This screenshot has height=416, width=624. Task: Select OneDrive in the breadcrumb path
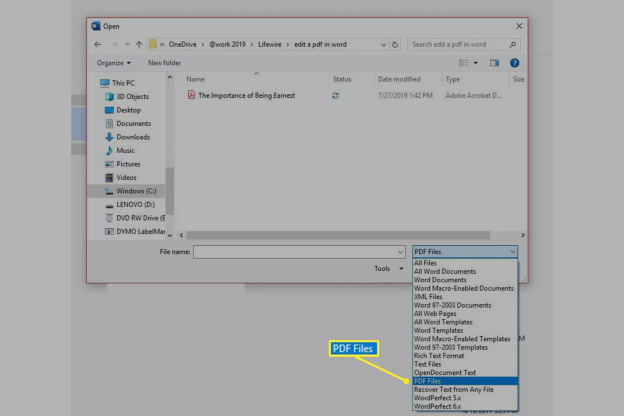[x=183, y=44]
